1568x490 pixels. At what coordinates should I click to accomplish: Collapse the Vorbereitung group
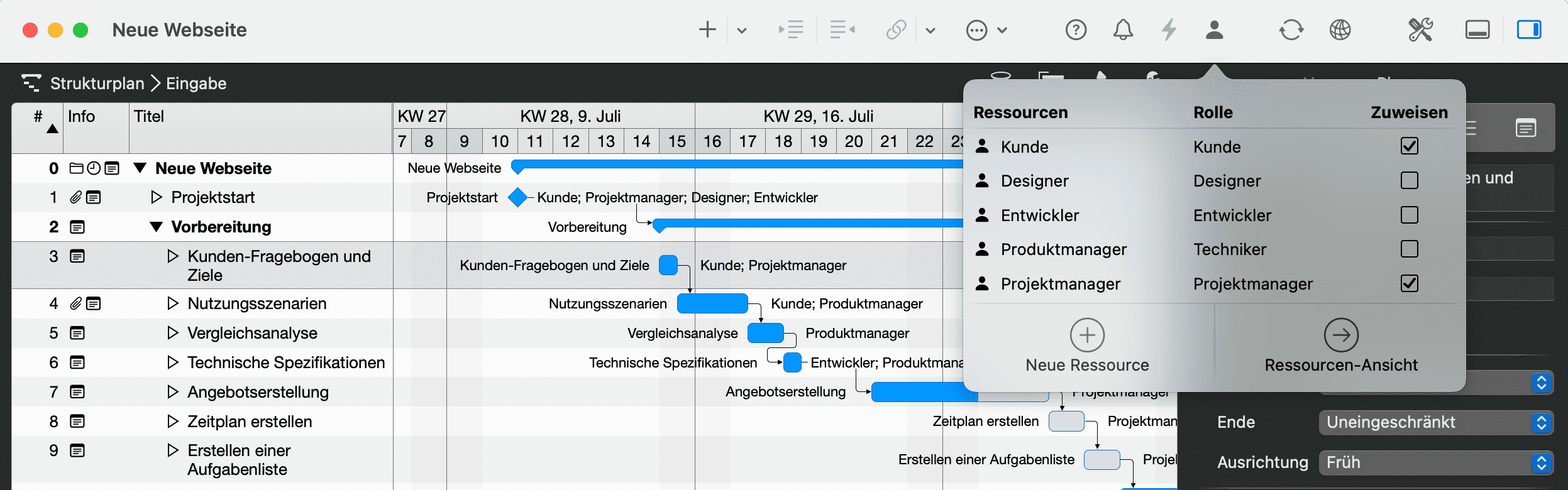tap(157, 227)
